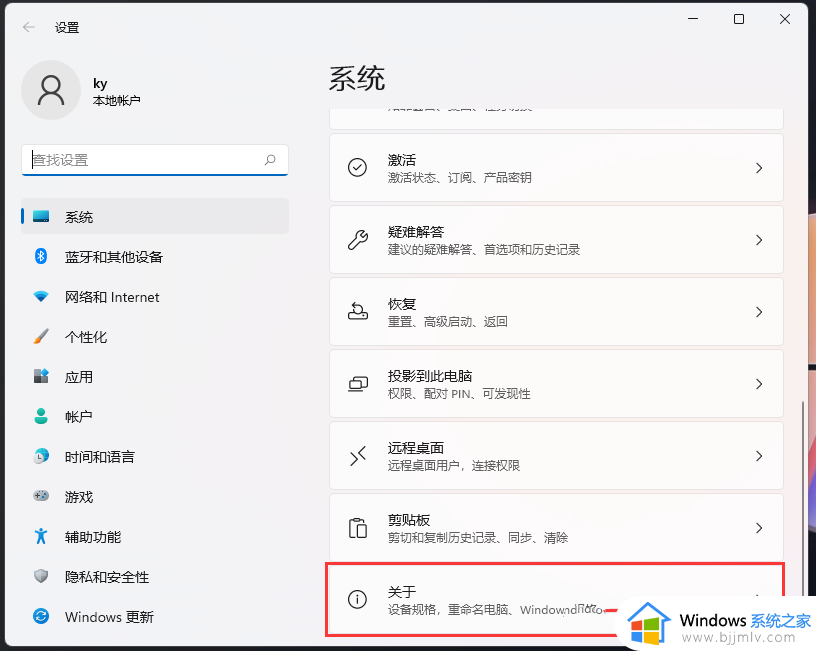816x651 pixels.
Task: Open the 投影到此电脑 title text
Action: (430, 376)
